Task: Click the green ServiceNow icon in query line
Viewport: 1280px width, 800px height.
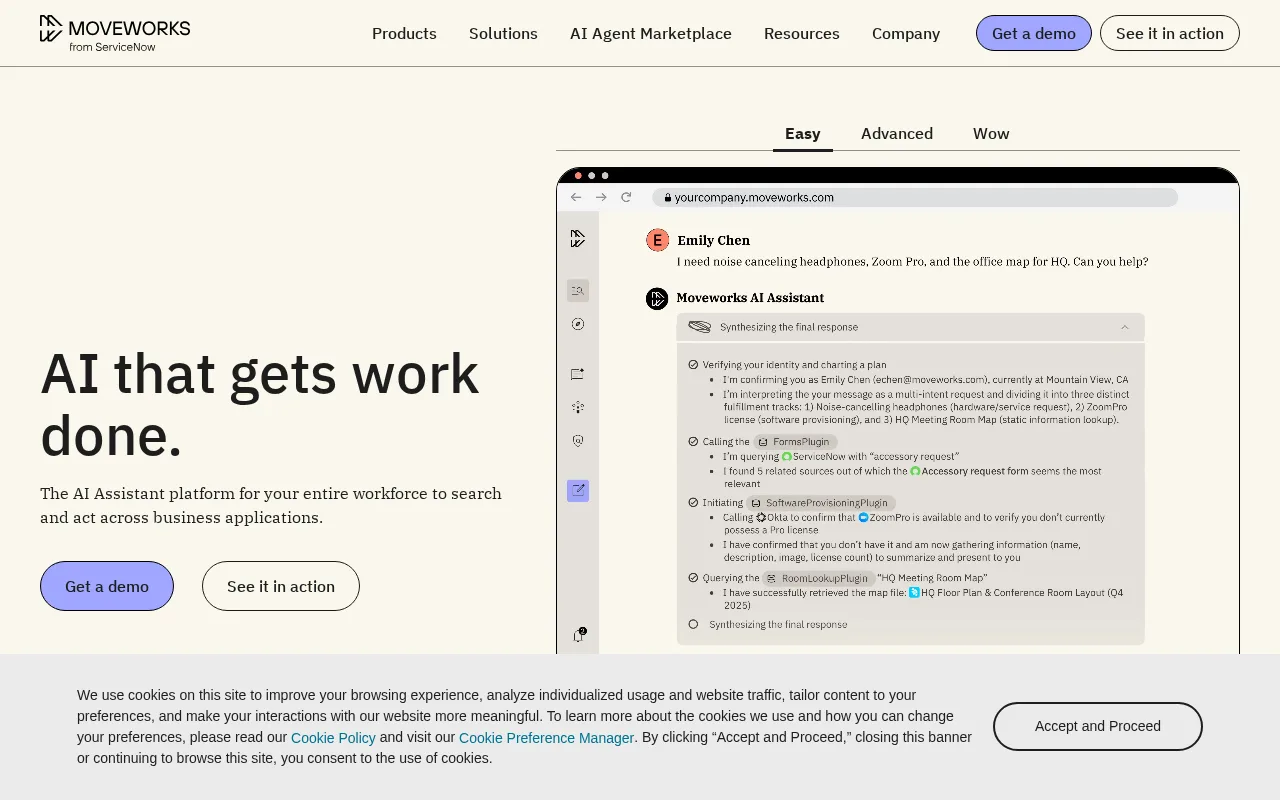Action: (x=786, y=456)
